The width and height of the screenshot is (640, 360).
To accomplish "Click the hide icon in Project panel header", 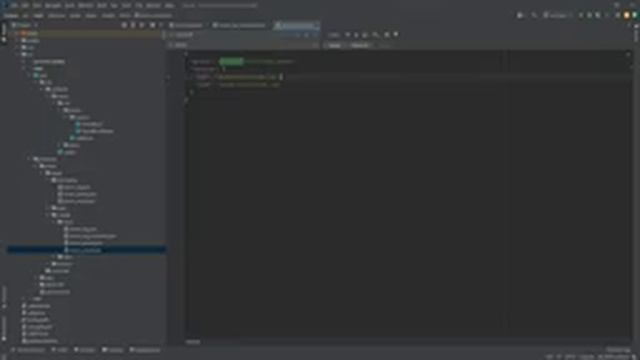I will [x=160, y=25].
